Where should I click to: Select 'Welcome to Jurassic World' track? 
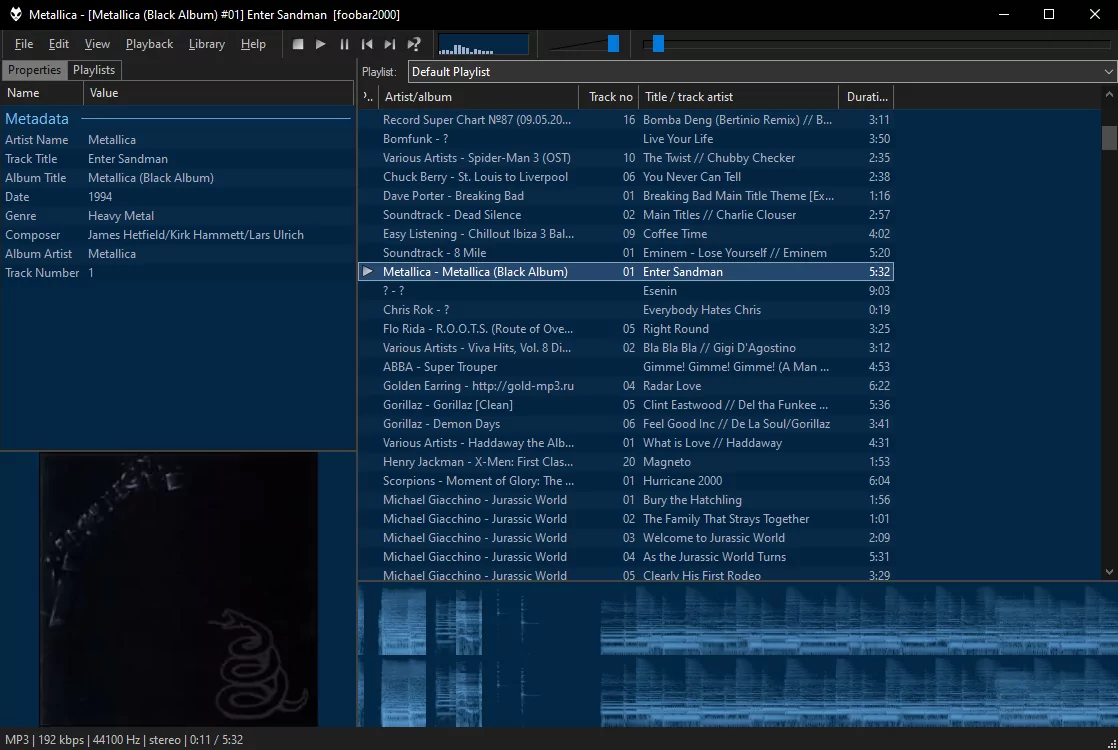tap(626, 538)
